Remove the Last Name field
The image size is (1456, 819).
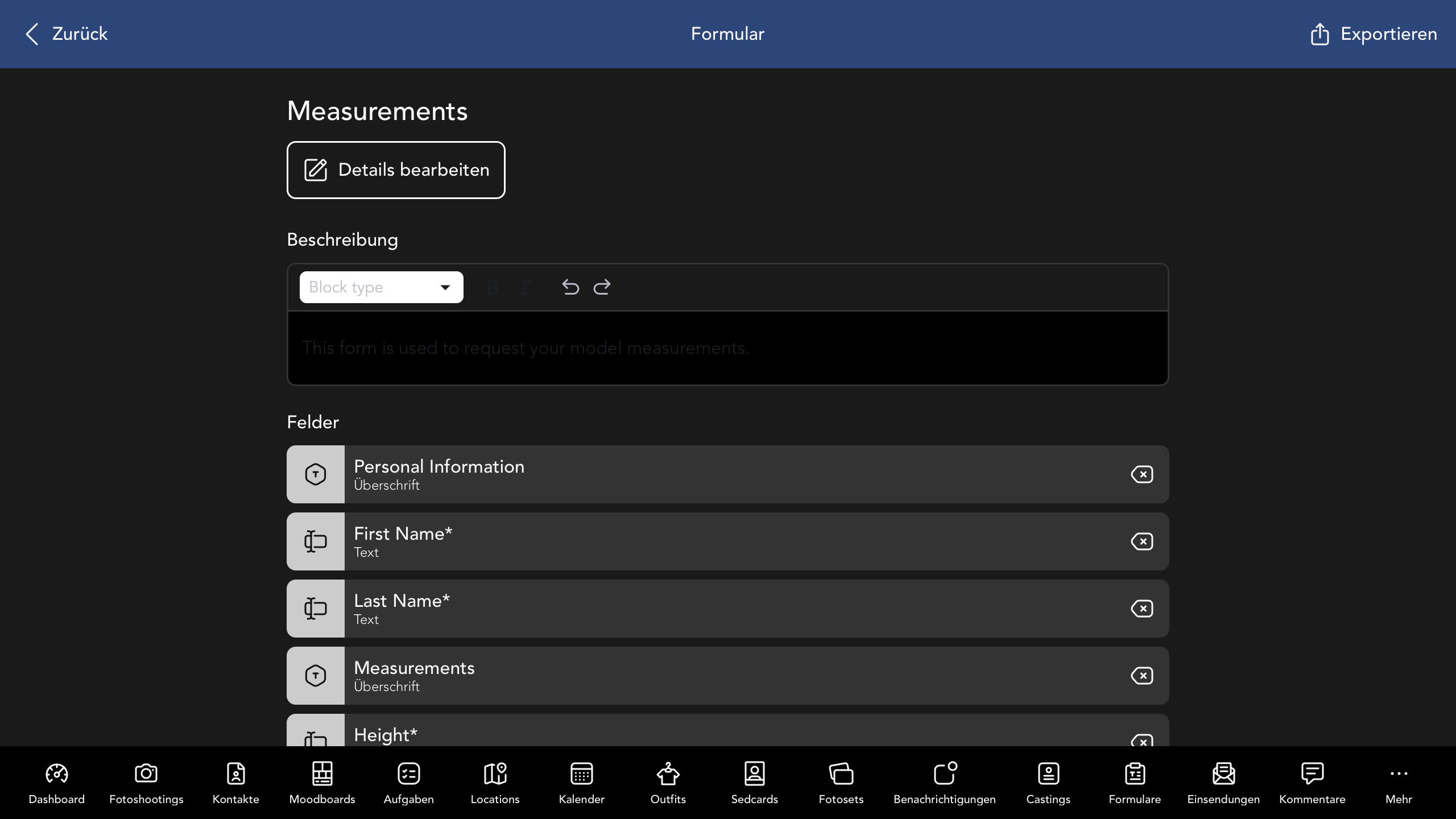click(x=1141, y=609)
